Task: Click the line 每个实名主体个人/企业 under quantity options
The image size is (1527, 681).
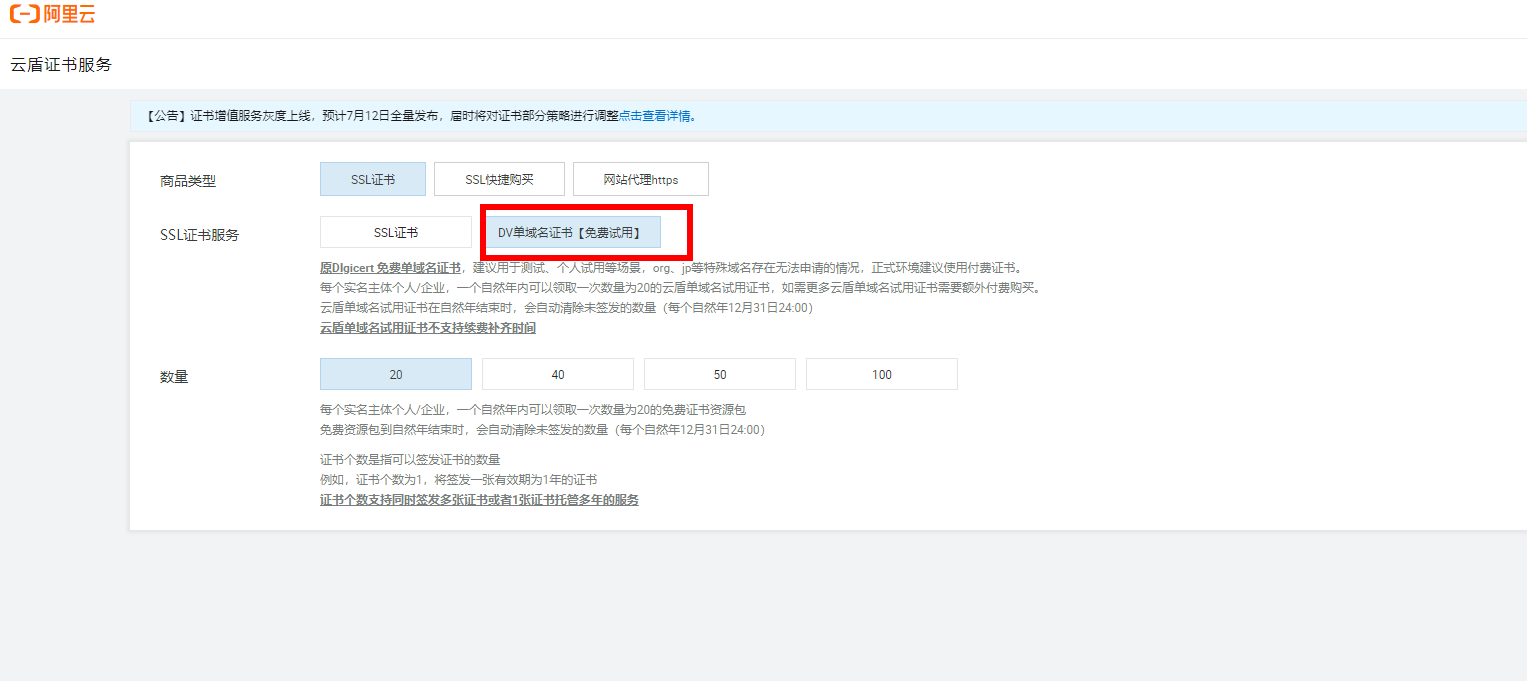Action: (x=533, y=410)
